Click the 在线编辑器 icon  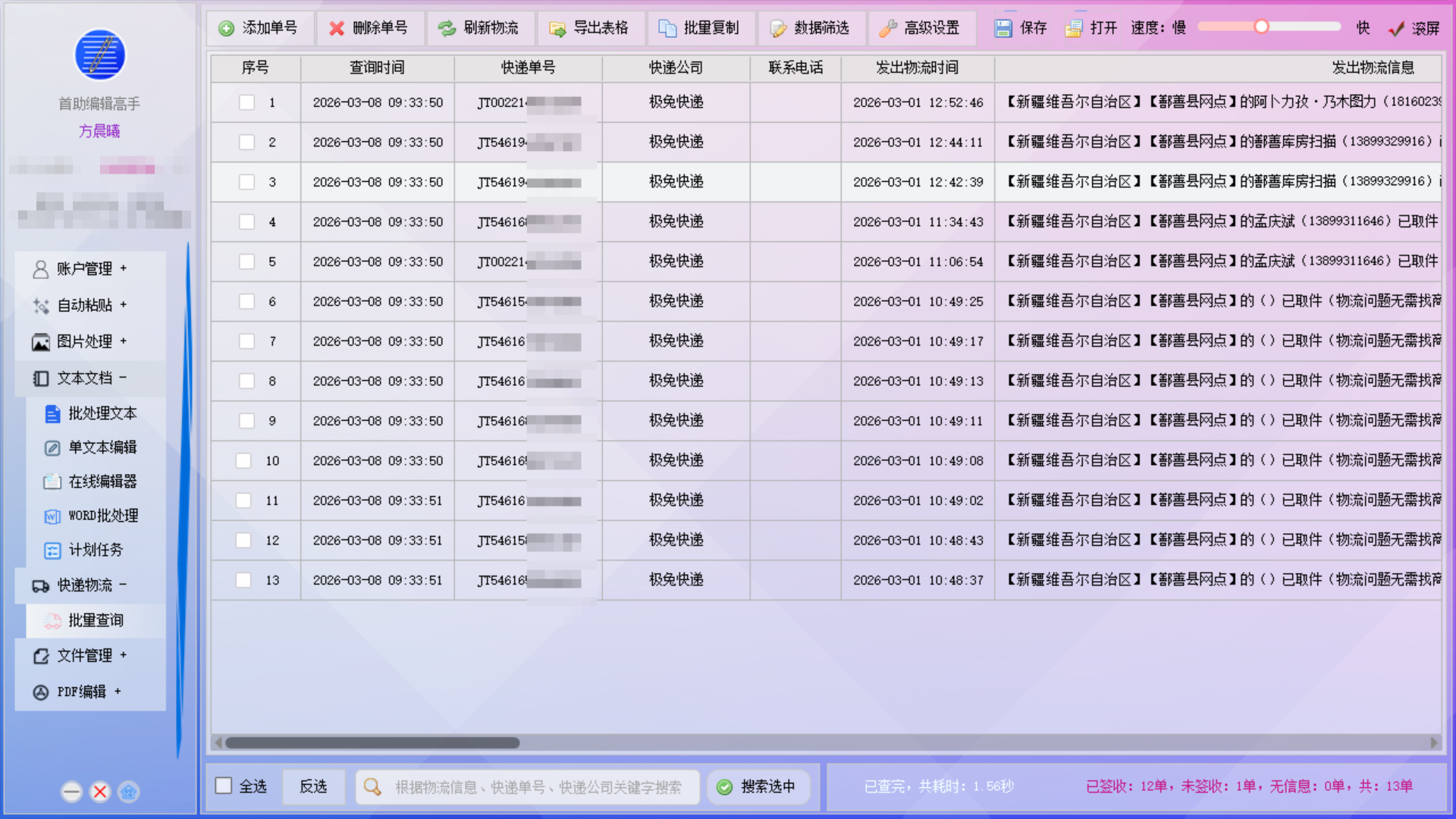point(52,482)
